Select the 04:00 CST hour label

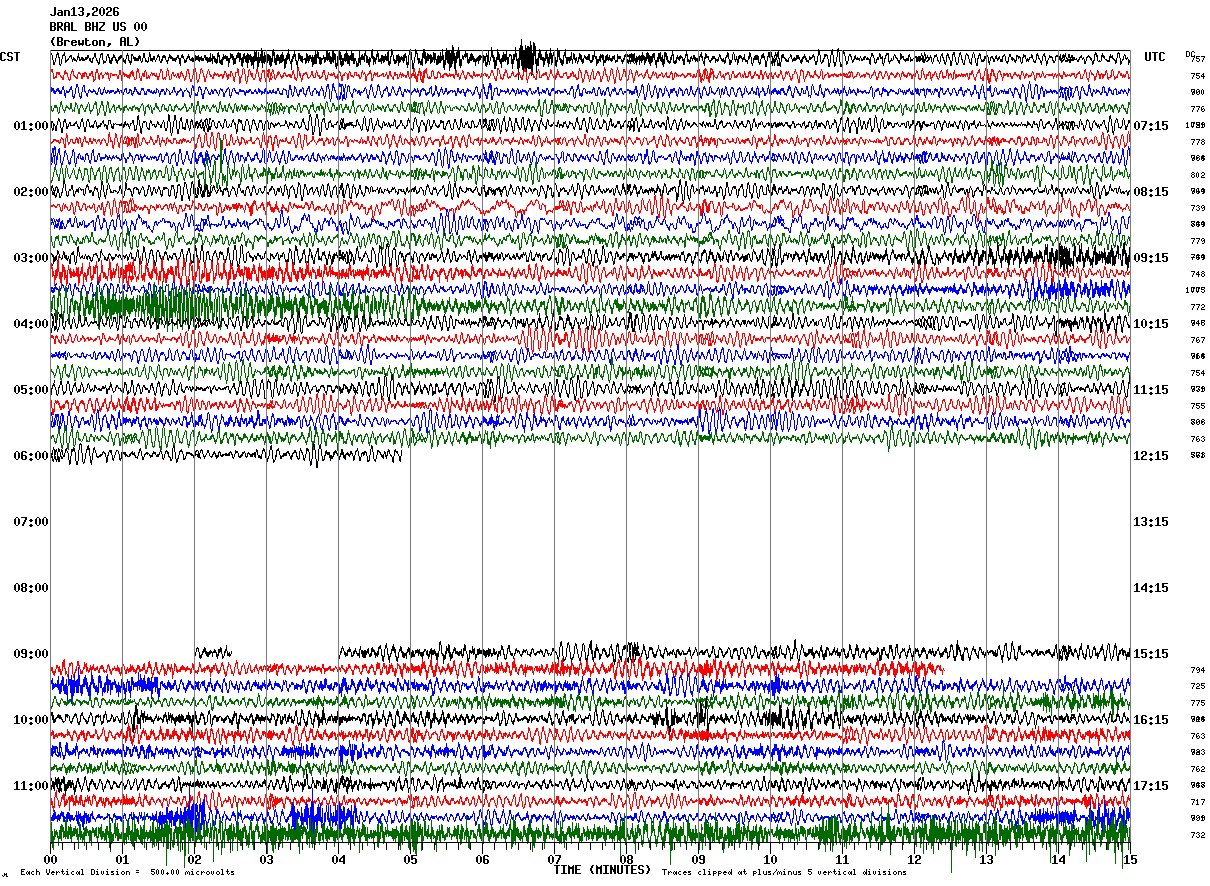pyautogui.click(x=31, y=324)
